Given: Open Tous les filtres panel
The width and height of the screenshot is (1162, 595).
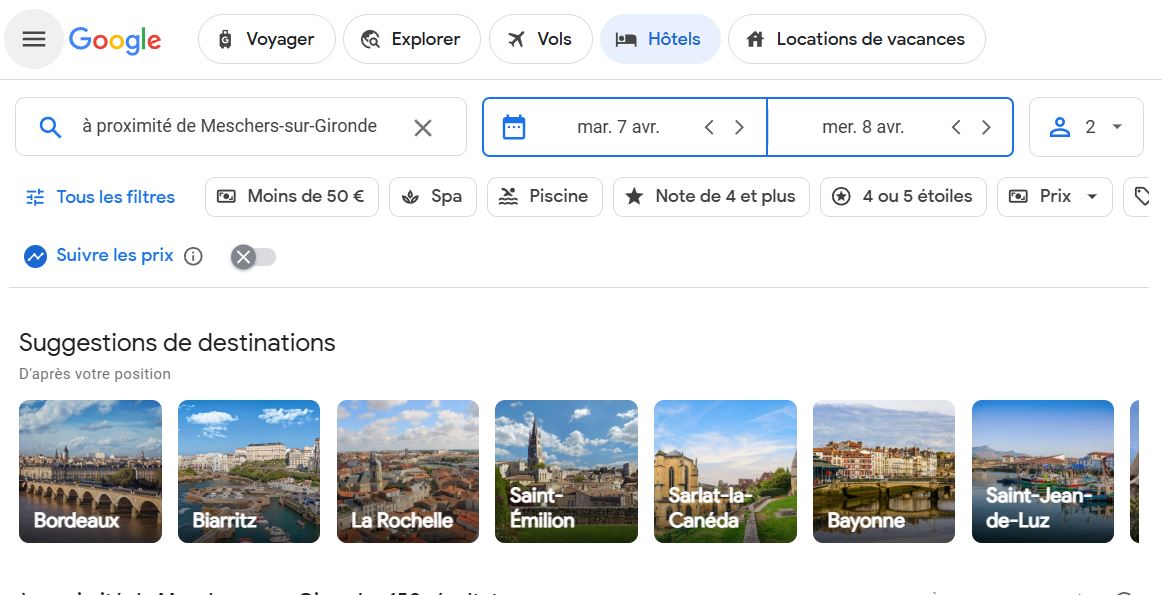Looking at the screenshot, I should 100,197.
